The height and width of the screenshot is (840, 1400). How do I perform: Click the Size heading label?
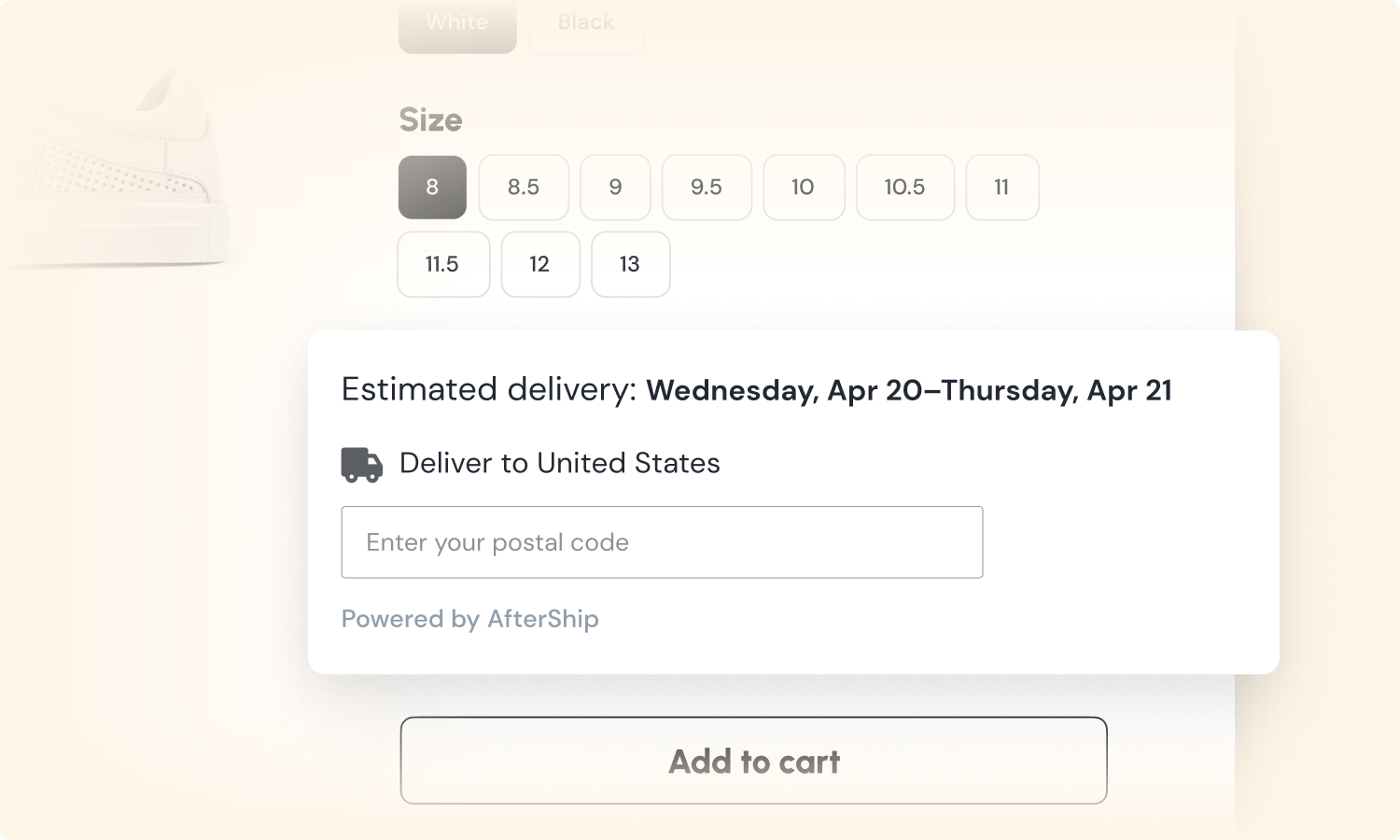click(430, 119)
